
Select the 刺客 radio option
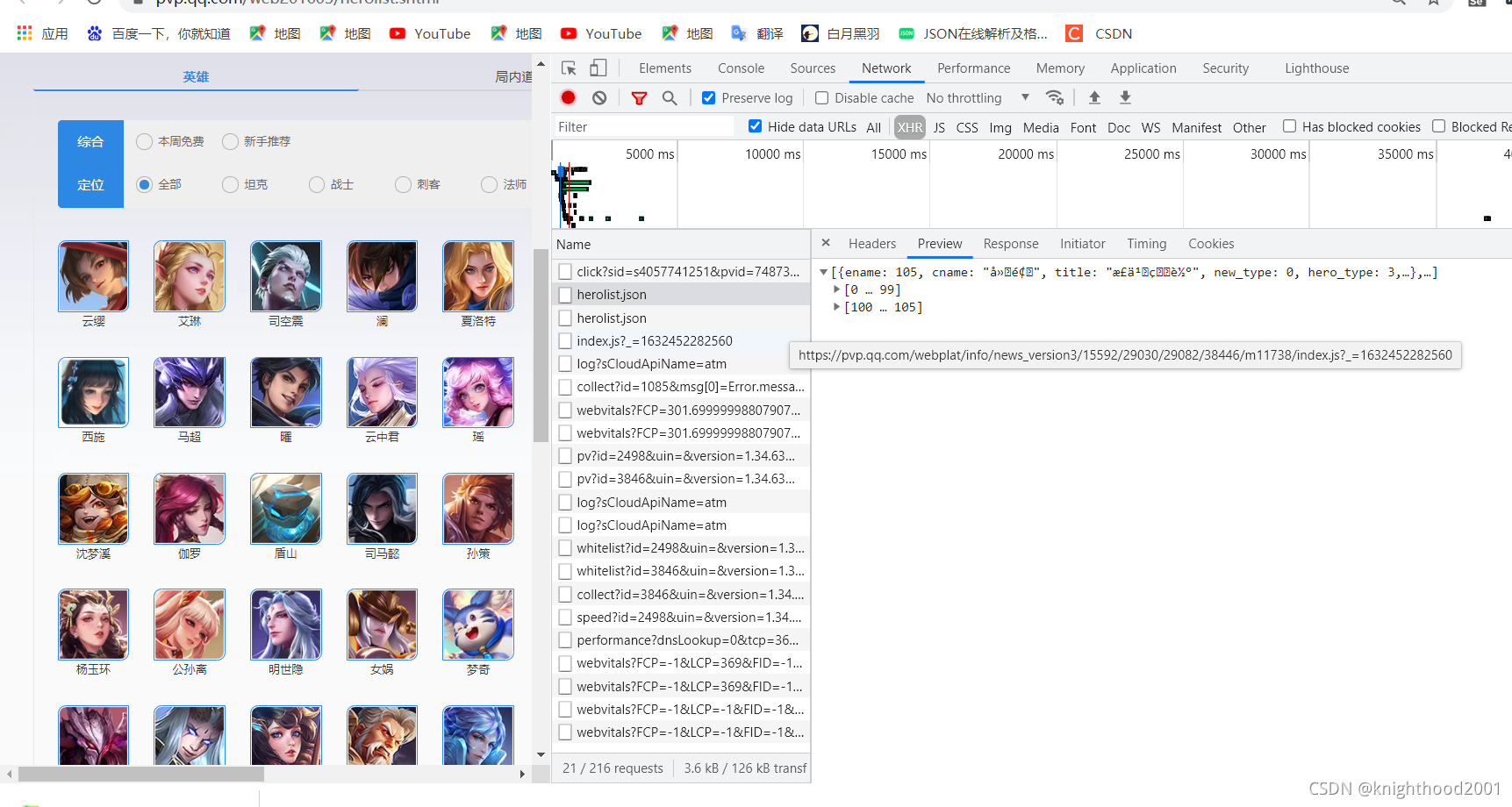404,184
